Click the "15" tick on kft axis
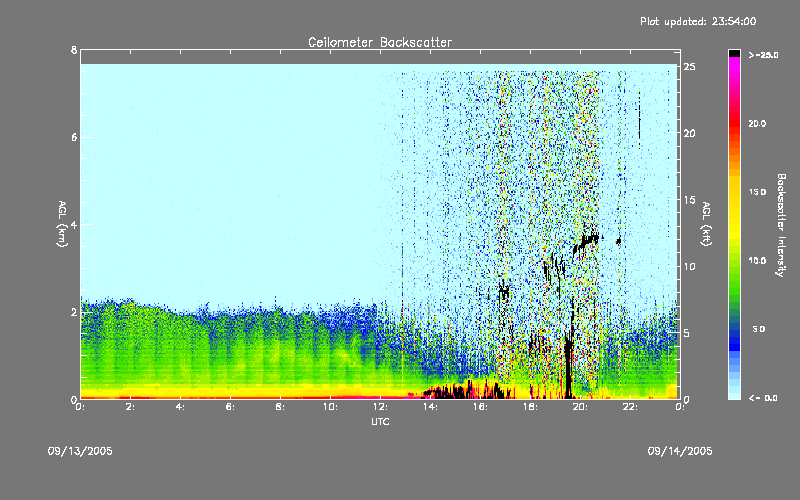The image size is (800, 500). click(x=689, y=200)
